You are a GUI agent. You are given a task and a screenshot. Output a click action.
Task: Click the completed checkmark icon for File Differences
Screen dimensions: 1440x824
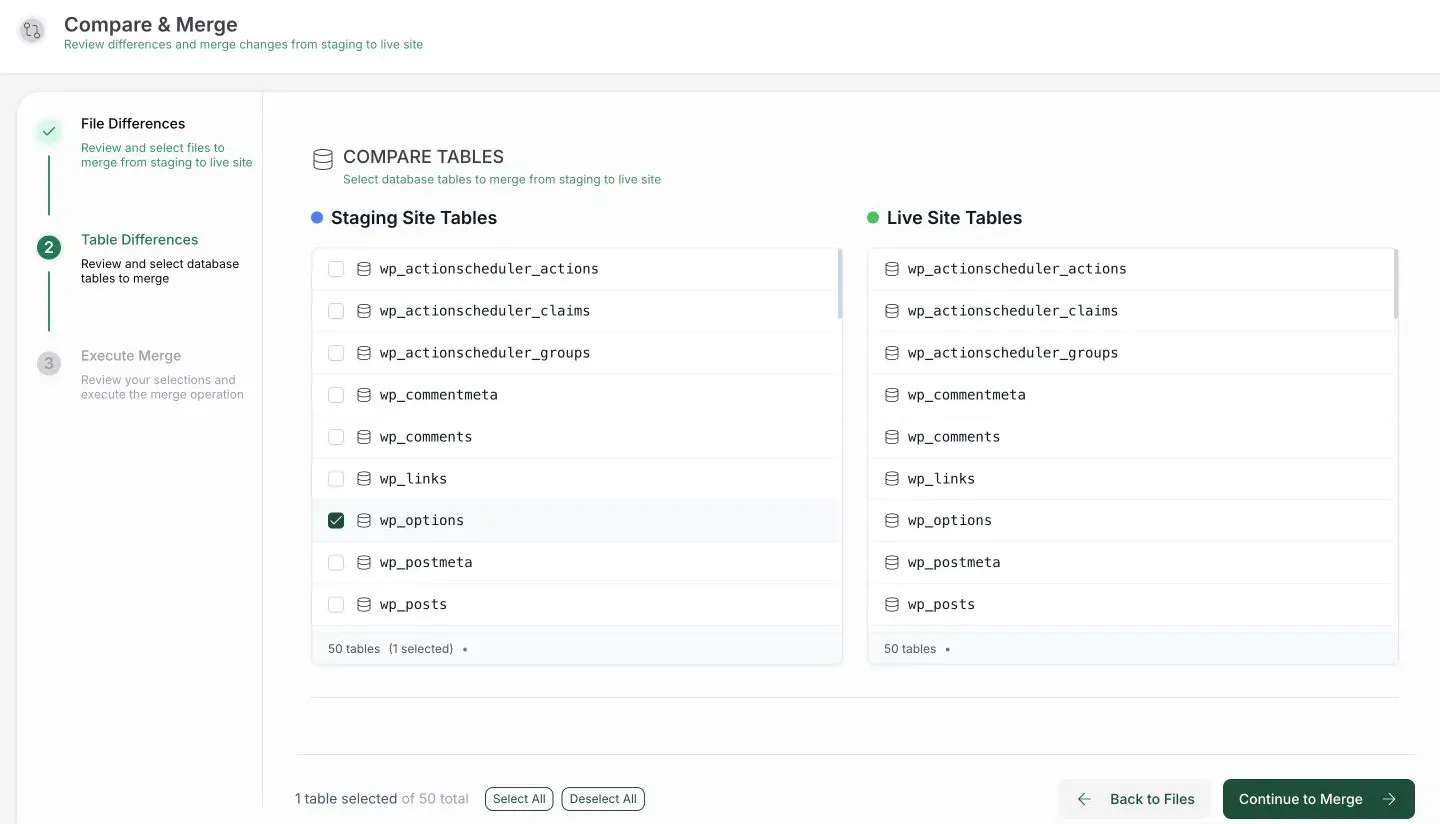coord(49,131)
